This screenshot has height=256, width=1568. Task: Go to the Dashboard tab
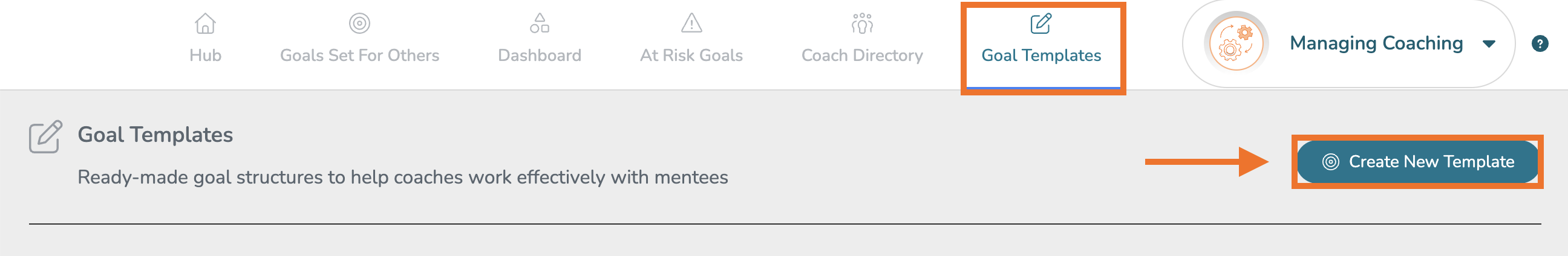(540, 56)
